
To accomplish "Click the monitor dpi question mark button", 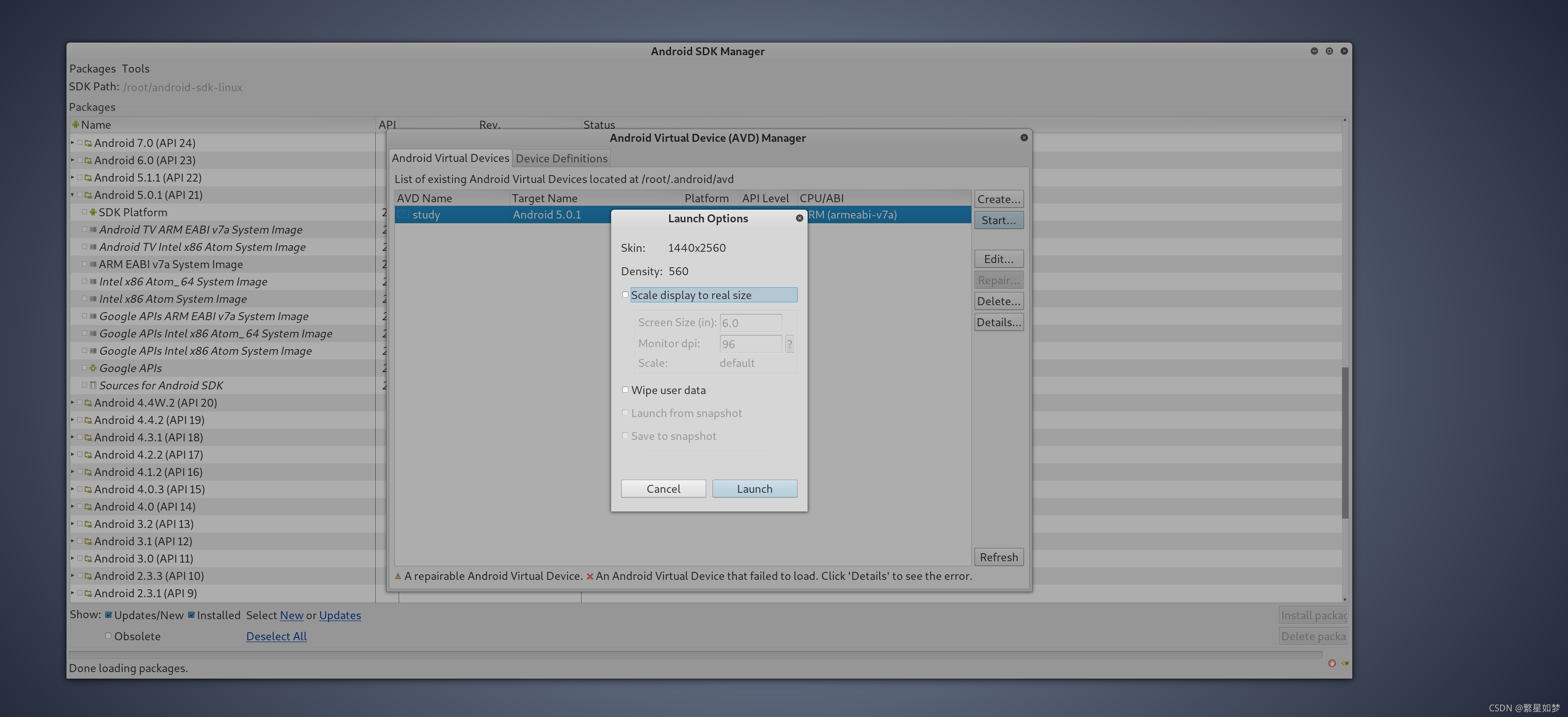I will tap(789, 344).
